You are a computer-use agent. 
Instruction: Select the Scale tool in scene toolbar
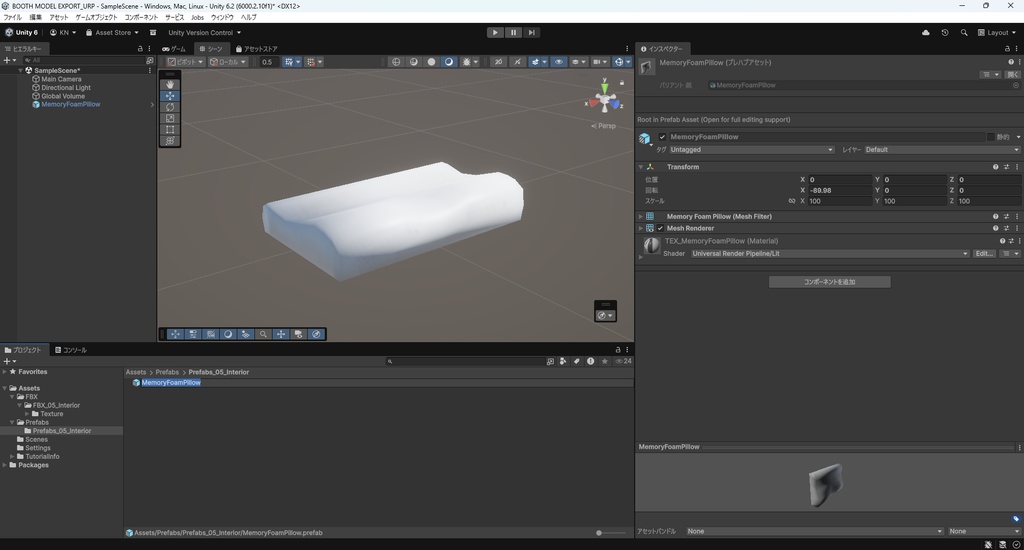[170, 118]
